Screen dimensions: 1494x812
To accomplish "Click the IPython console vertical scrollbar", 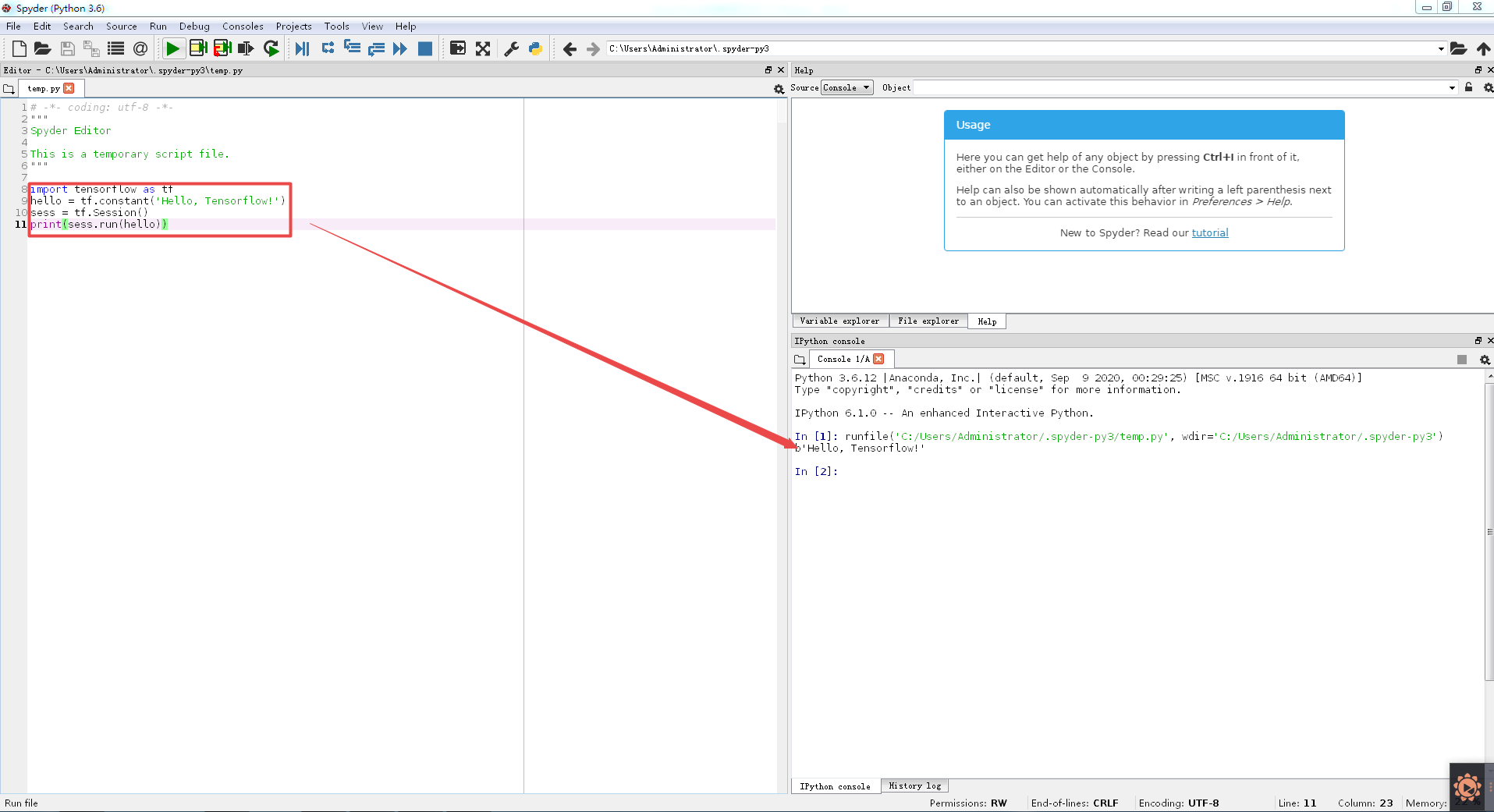I will coord(1489,531).
